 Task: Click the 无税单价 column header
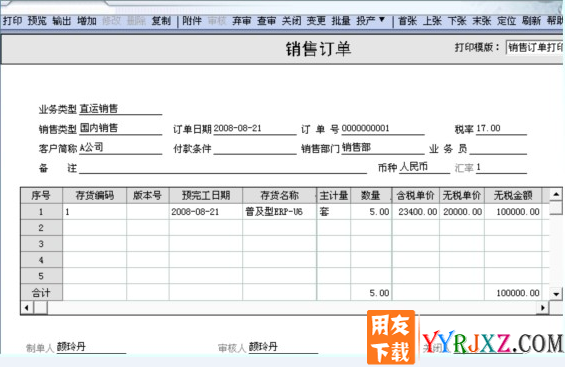pos(462,196)
